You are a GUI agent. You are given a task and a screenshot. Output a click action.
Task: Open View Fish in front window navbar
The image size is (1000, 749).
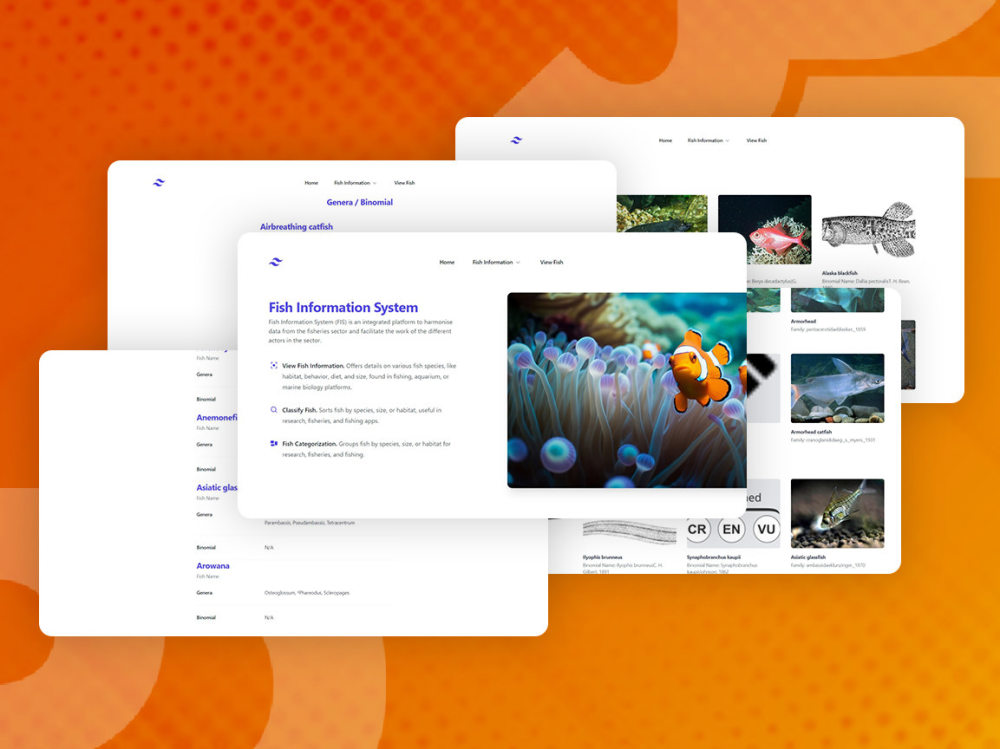point(551,262)
